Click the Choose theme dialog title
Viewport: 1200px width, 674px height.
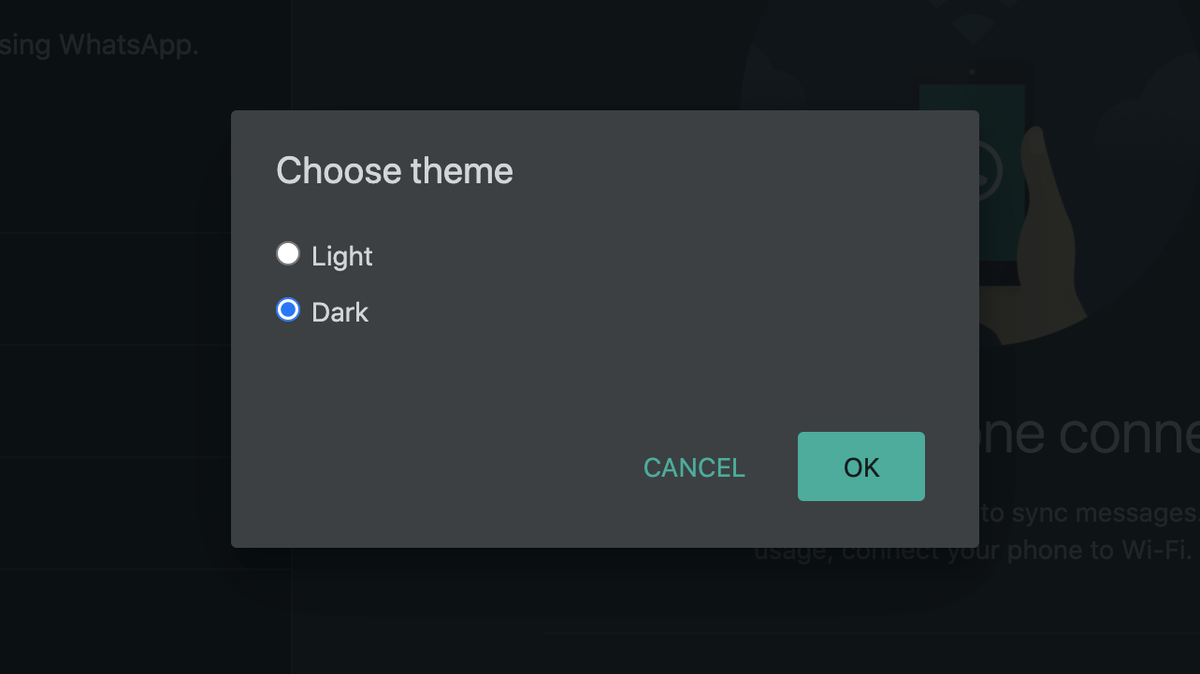[394, 170]
